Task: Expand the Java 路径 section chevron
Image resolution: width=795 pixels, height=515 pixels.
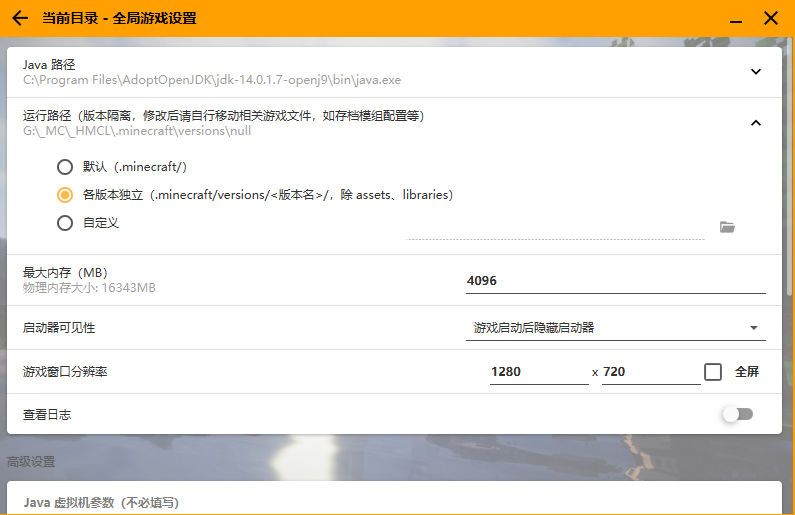Action: [x=756, y=72]
